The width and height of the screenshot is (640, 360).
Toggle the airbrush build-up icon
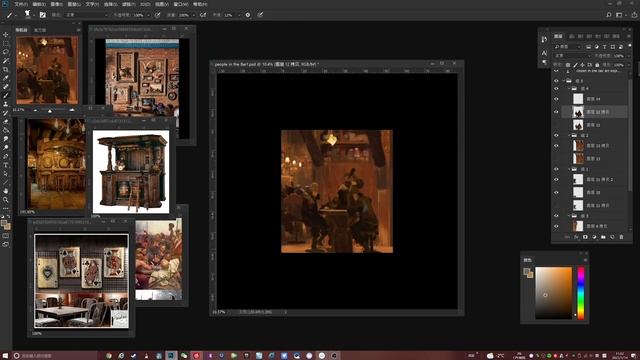coord(203,15)
